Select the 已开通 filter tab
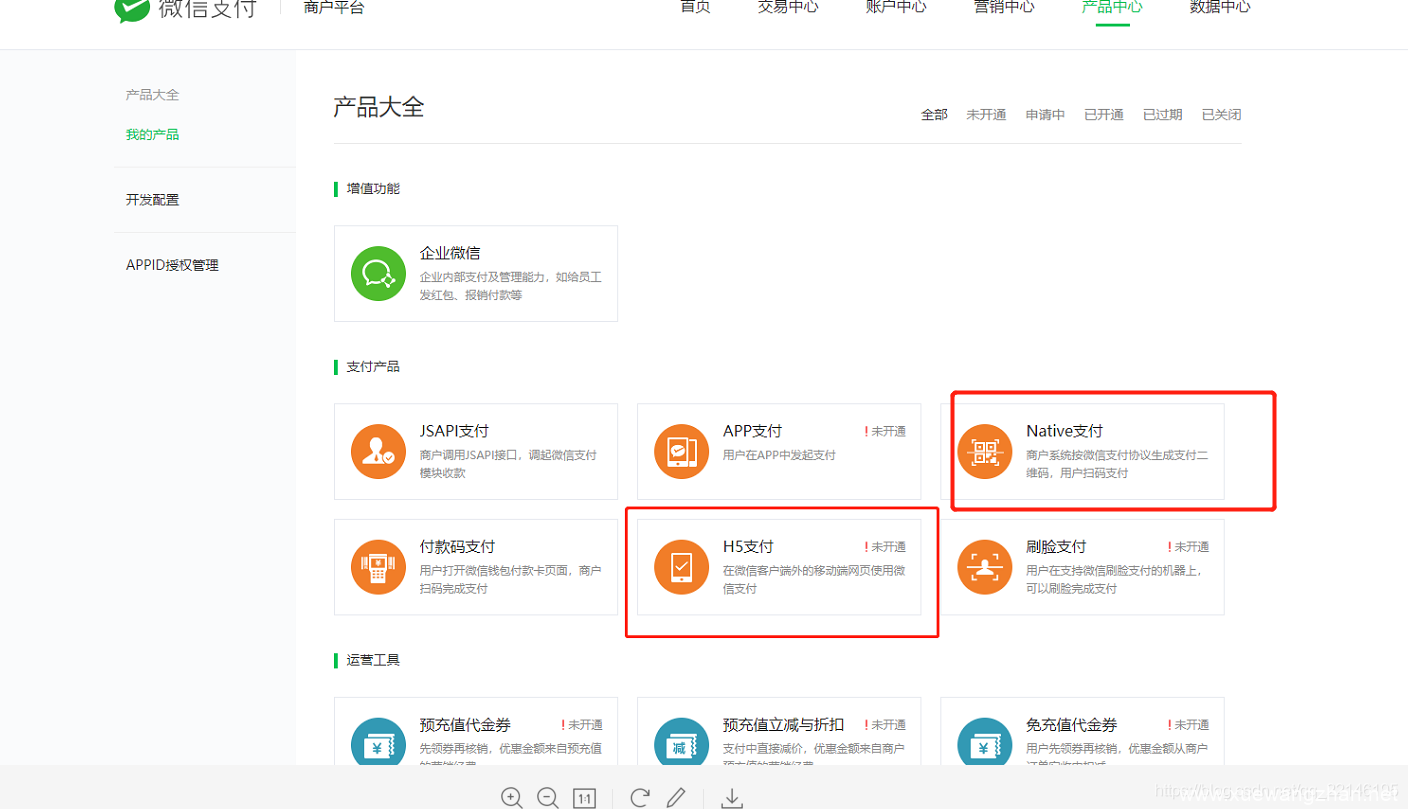This screenshot has height=809, width=1408. (1103, 114)
